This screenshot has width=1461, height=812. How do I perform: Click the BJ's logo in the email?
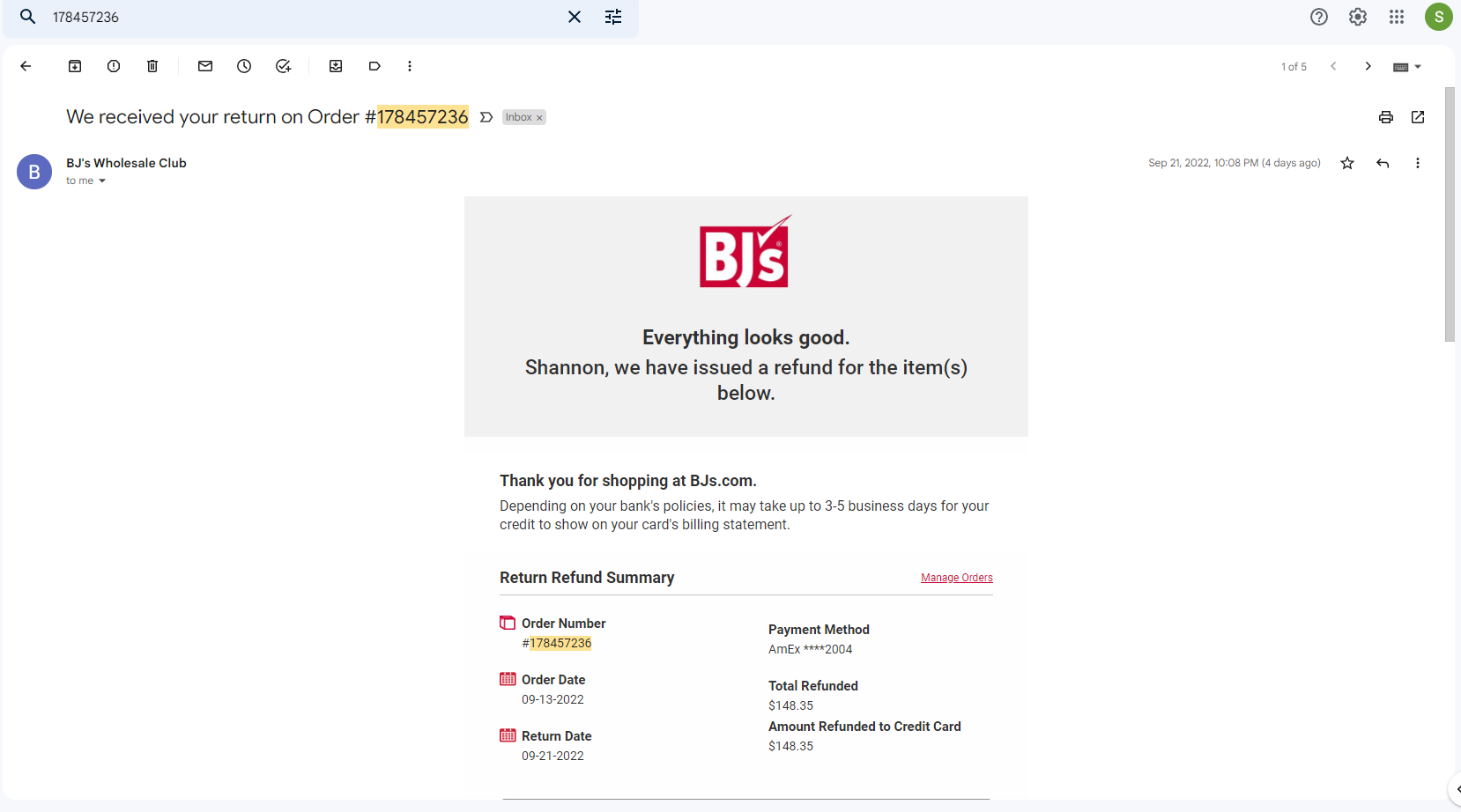tap(745, 251)
